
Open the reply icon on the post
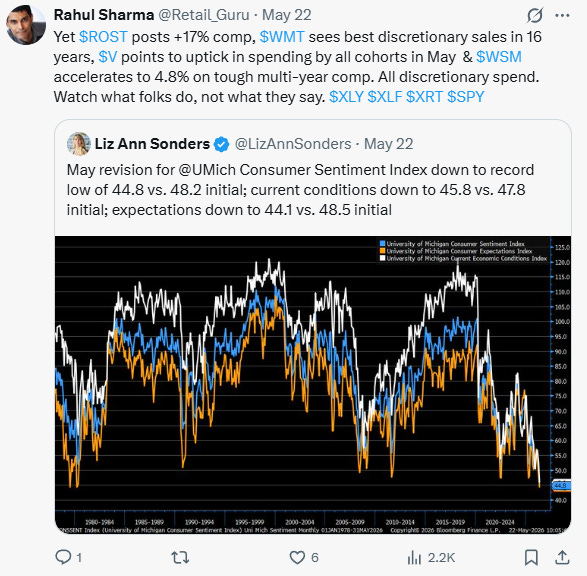click(63, 557)
